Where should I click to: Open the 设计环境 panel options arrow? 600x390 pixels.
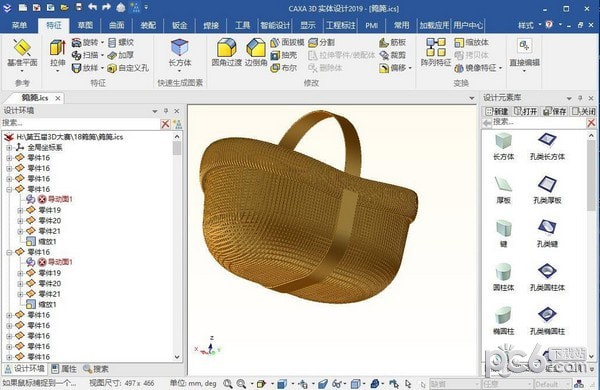(155, 111)
